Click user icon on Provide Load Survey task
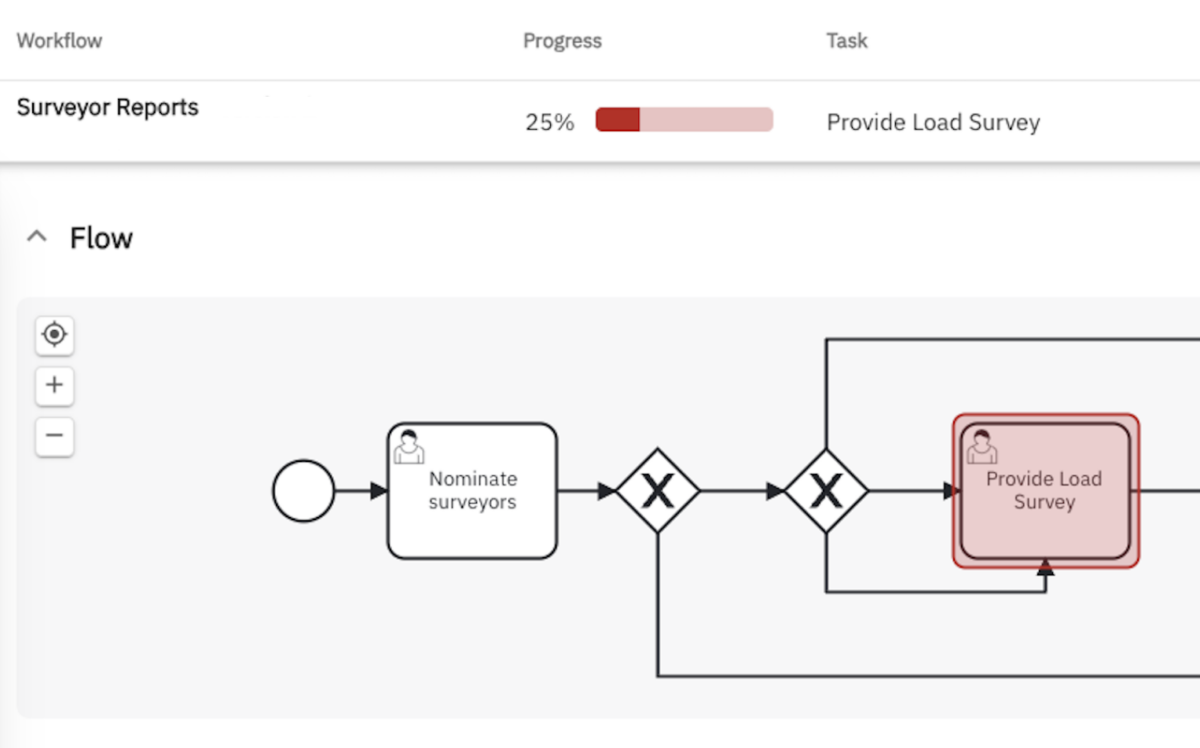This screenshot has height=748, width=1200. 981,447
